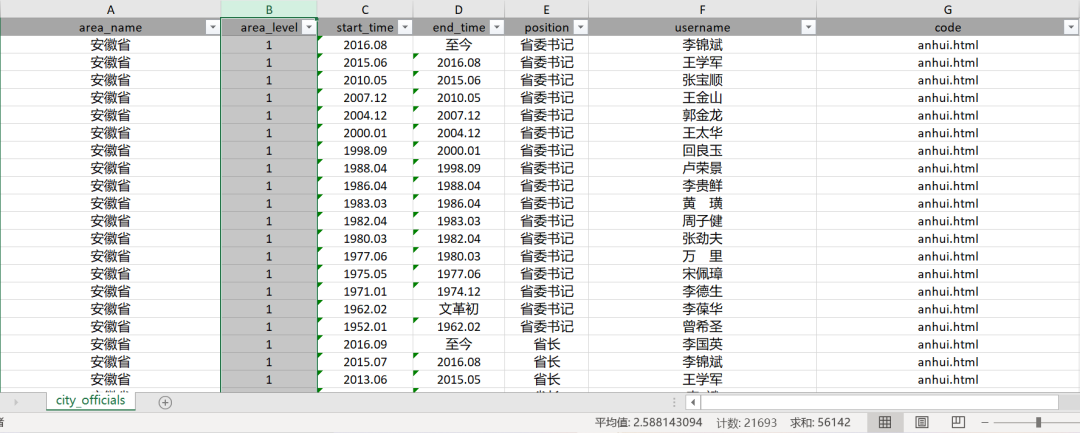The height and width of the screenshot is (433, 1080).
Task: Click username cell 黄 璜
Action: point(703,203)
